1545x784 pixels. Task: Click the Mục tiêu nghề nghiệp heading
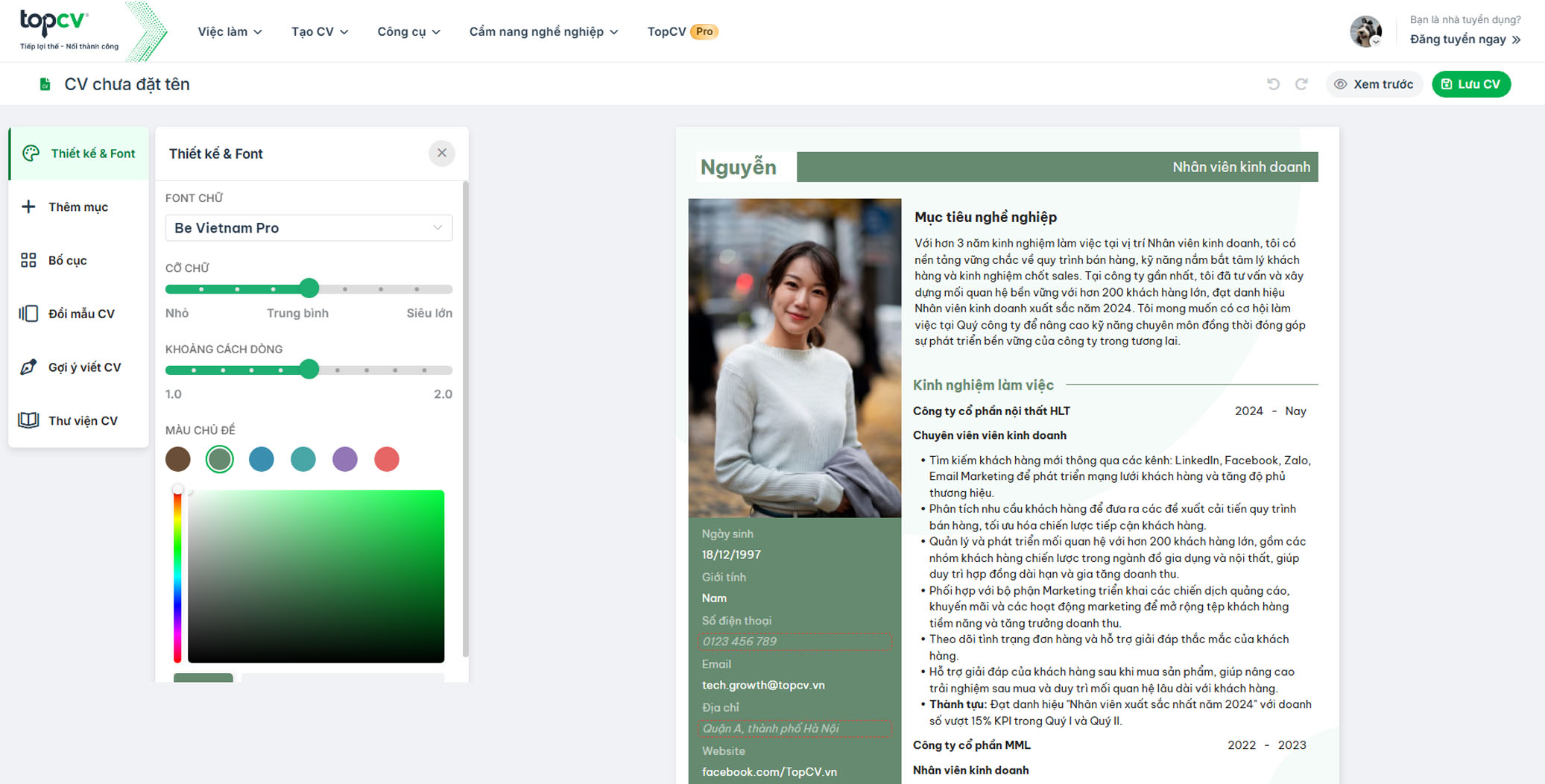[985, 217]
